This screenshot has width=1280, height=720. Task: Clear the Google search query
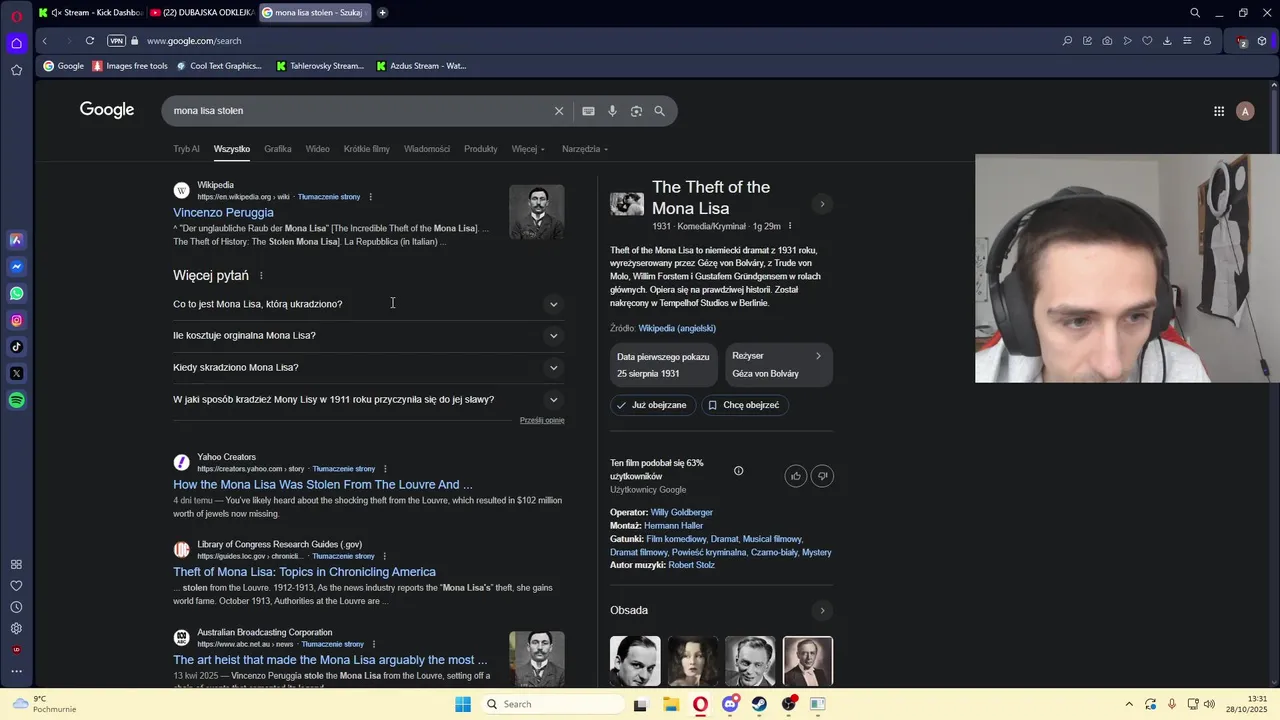pos(559,111)
